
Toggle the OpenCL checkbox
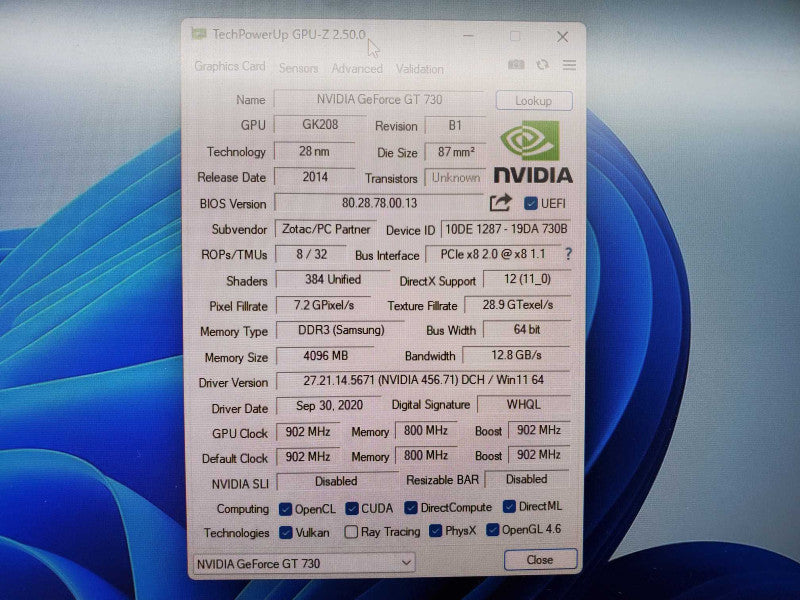(x=286, y=509)
